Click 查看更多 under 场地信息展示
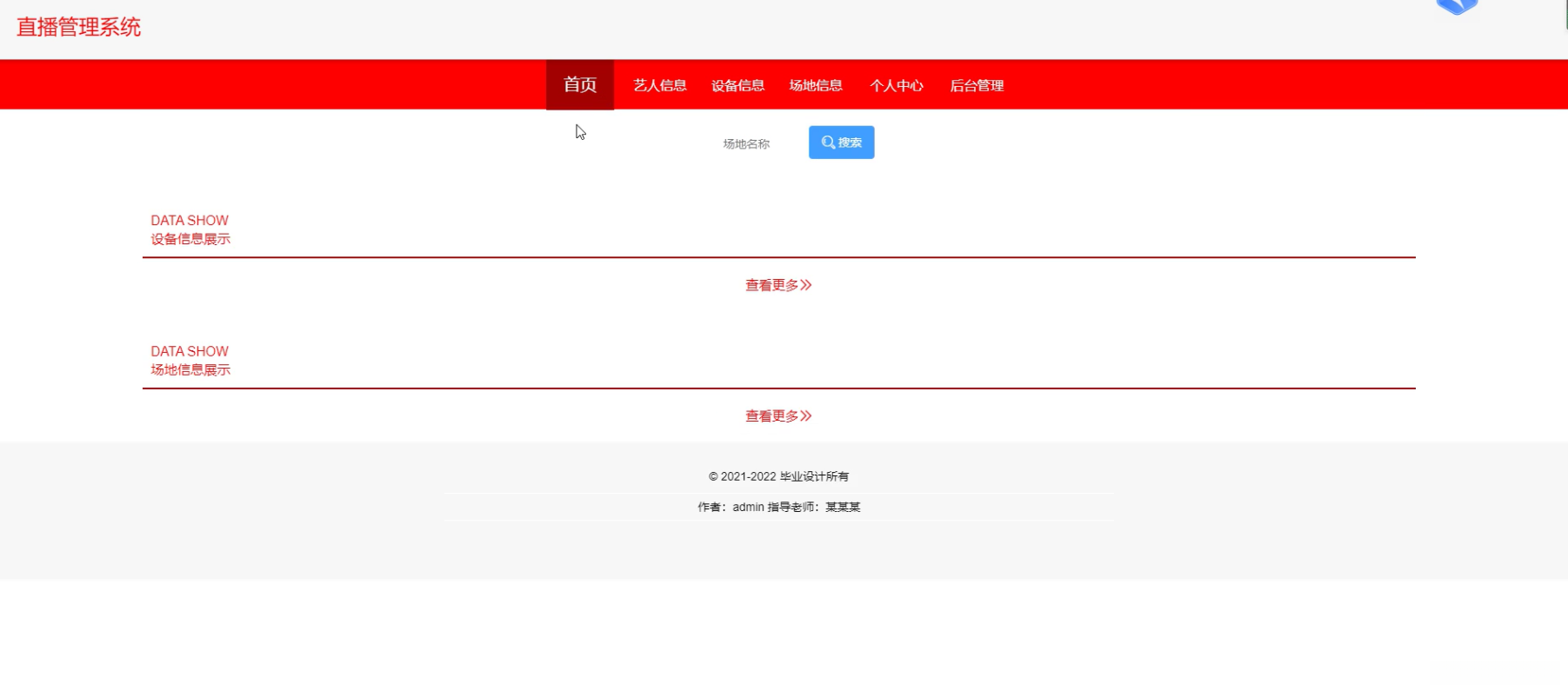 point(778,415)
